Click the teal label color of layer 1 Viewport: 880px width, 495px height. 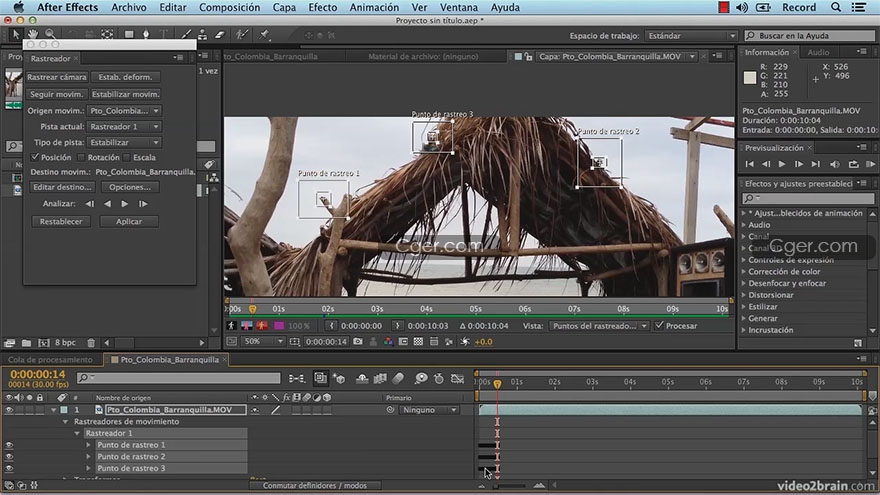click(x=64, y=410)
